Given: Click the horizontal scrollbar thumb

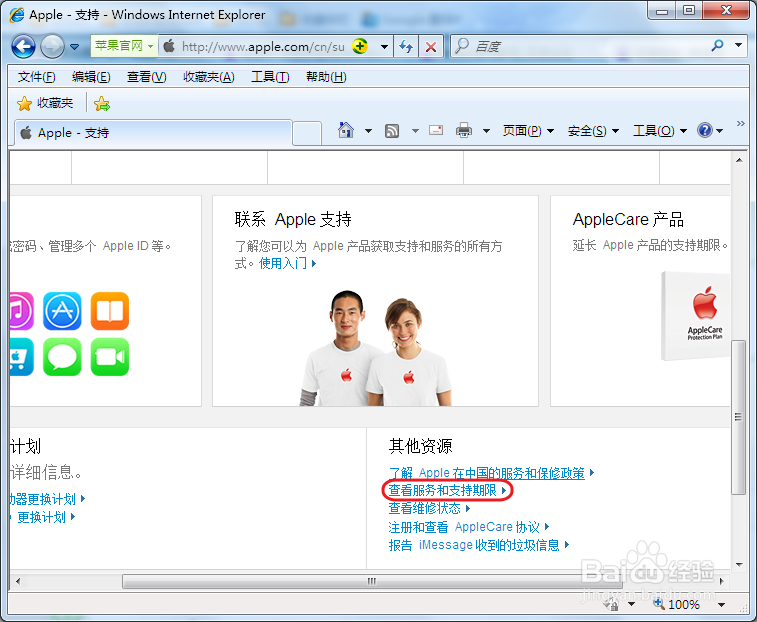Looking at the screenshot, I should [x=371, y=581].
